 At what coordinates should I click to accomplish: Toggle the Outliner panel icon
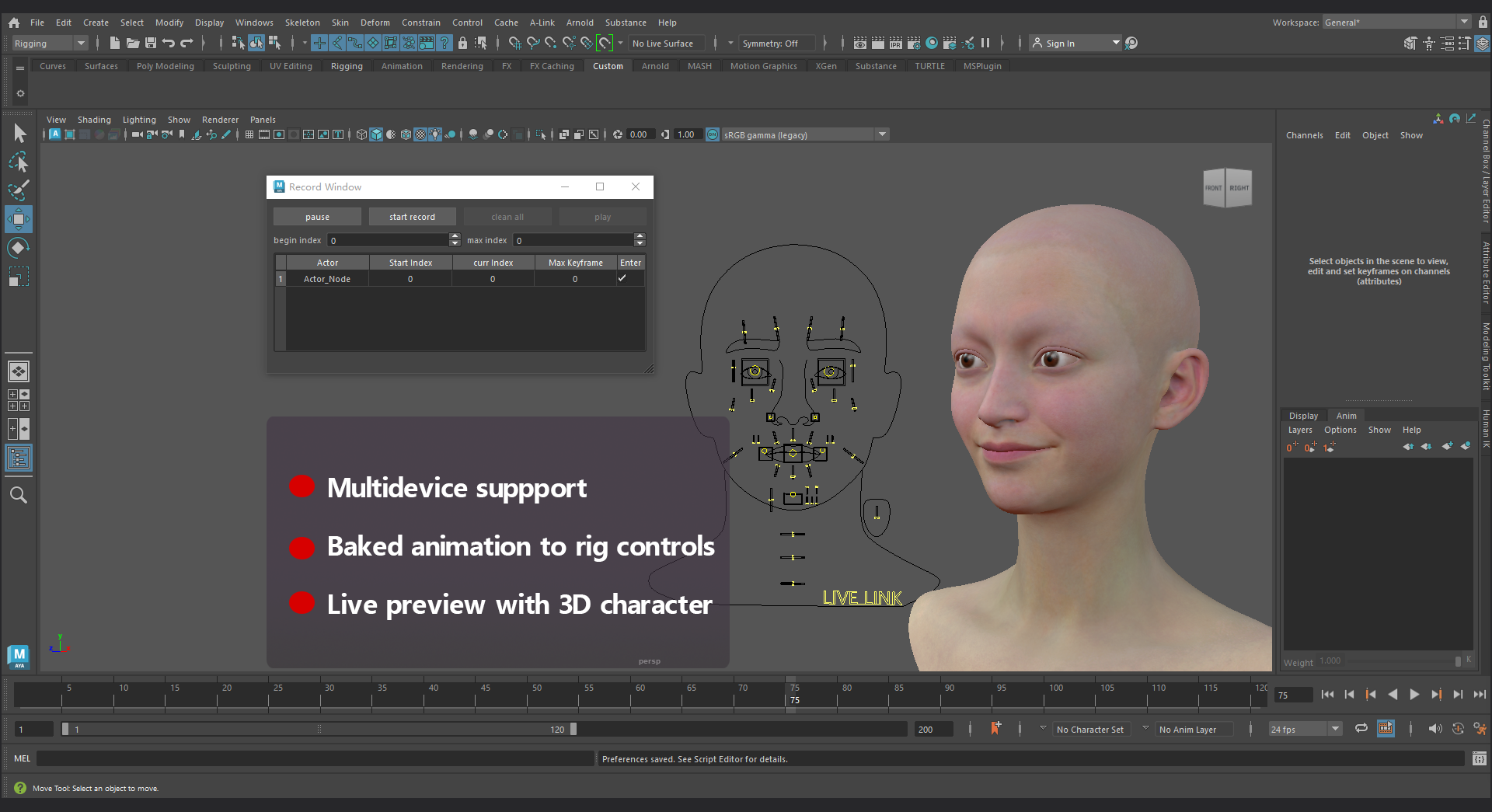[19, 458]
